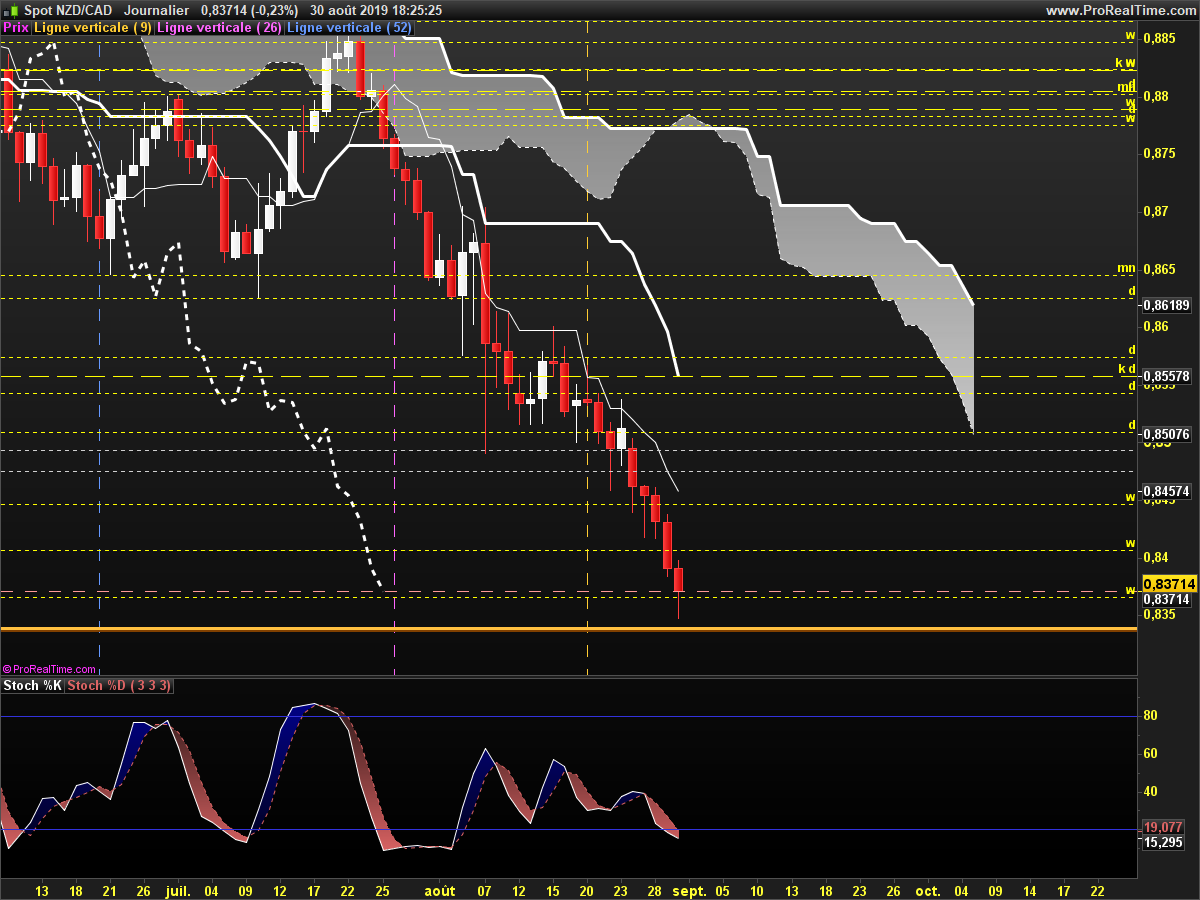Open the Ligne verticale (52) label
This screenshot has width=1200, height=900.
[349, 28]
